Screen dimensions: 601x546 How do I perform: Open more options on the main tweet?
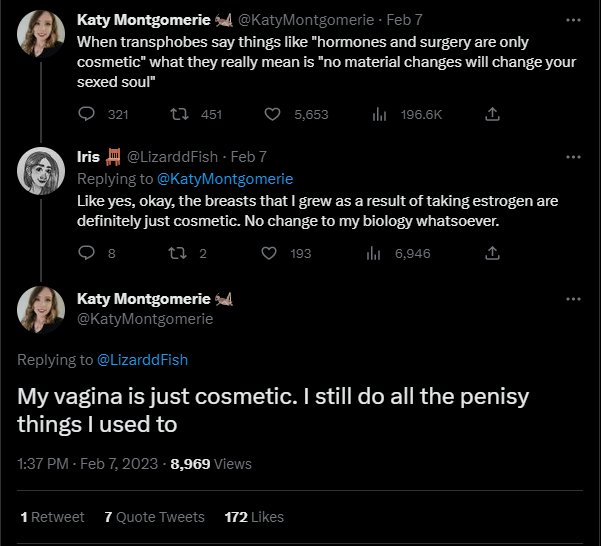click(573, 299)
